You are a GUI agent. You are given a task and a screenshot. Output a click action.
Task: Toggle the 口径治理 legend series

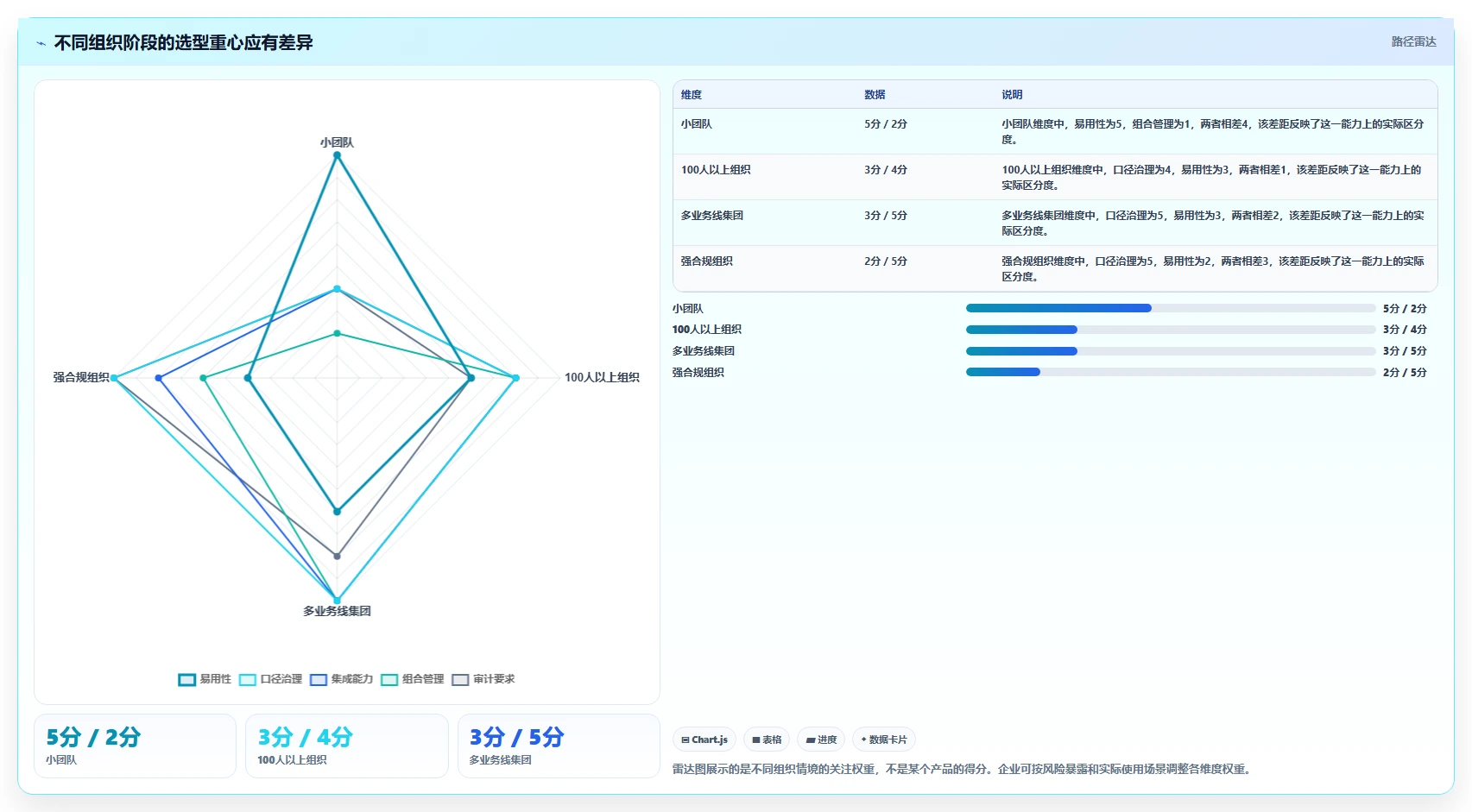270,679
